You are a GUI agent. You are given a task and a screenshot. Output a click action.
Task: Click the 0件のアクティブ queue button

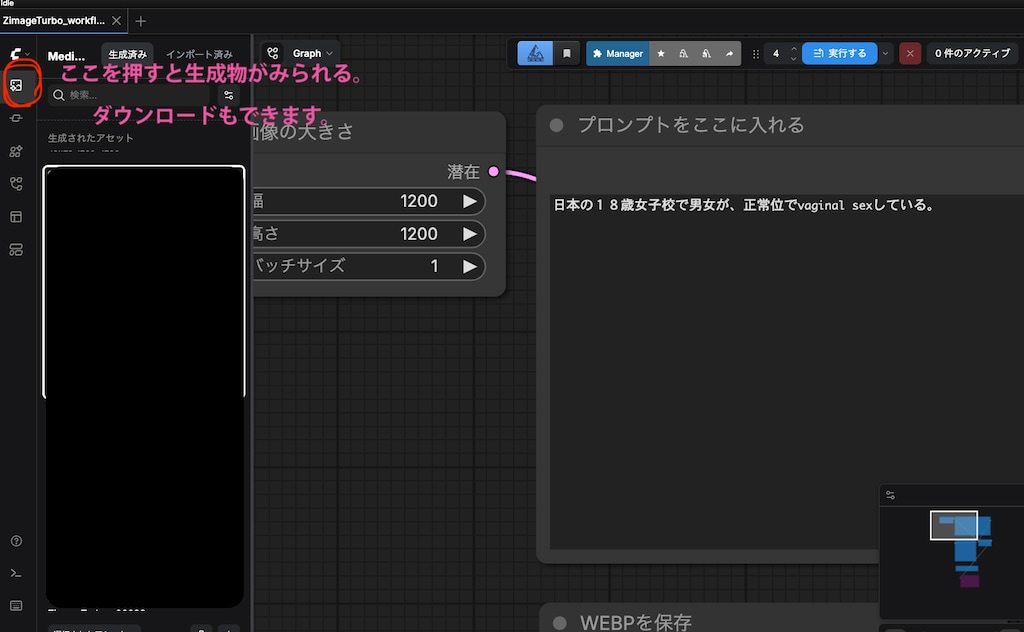pyautogui.click(x=972, y=53)
